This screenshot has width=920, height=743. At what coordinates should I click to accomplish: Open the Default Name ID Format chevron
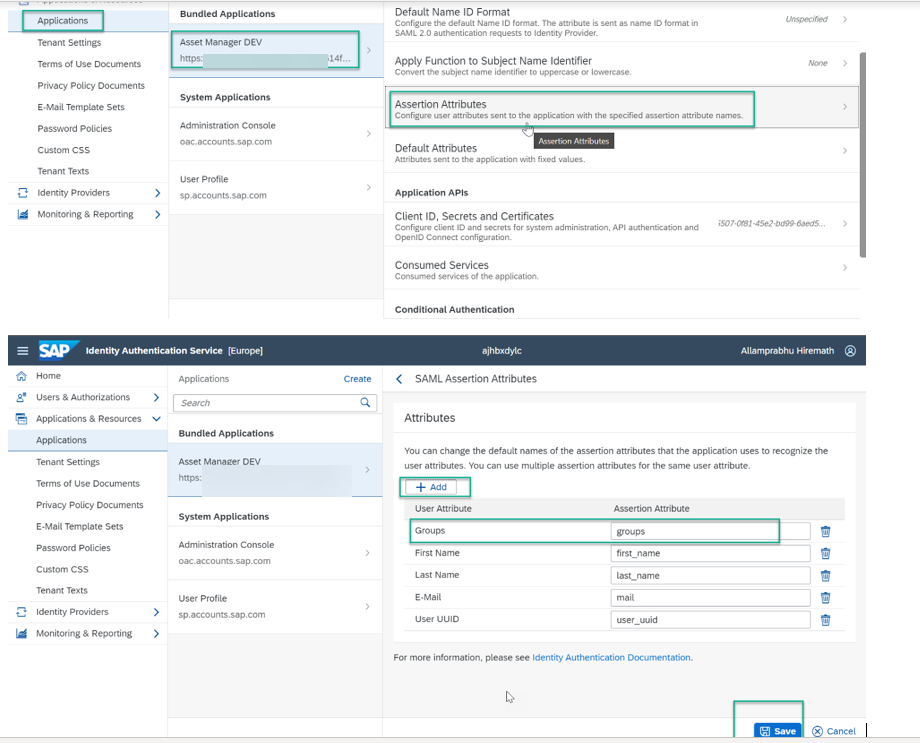pos(845,19)
